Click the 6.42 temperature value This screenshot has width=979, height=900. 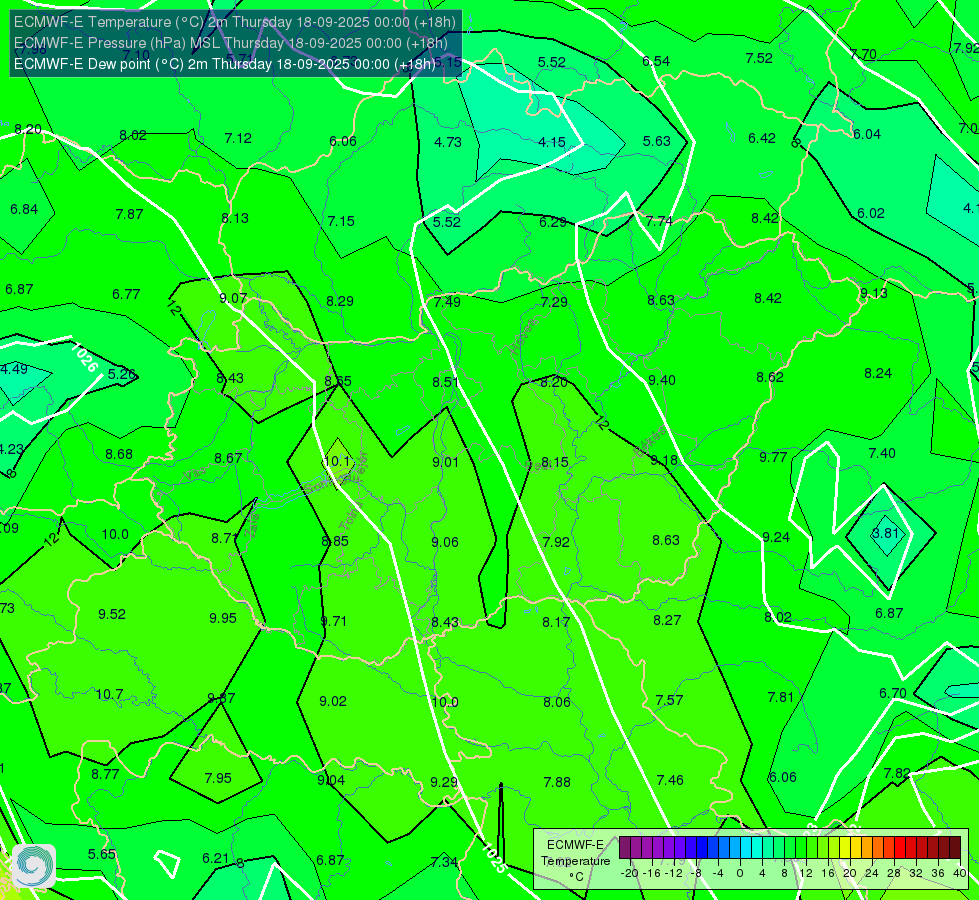pyautogui.click(x=762, y=138)
